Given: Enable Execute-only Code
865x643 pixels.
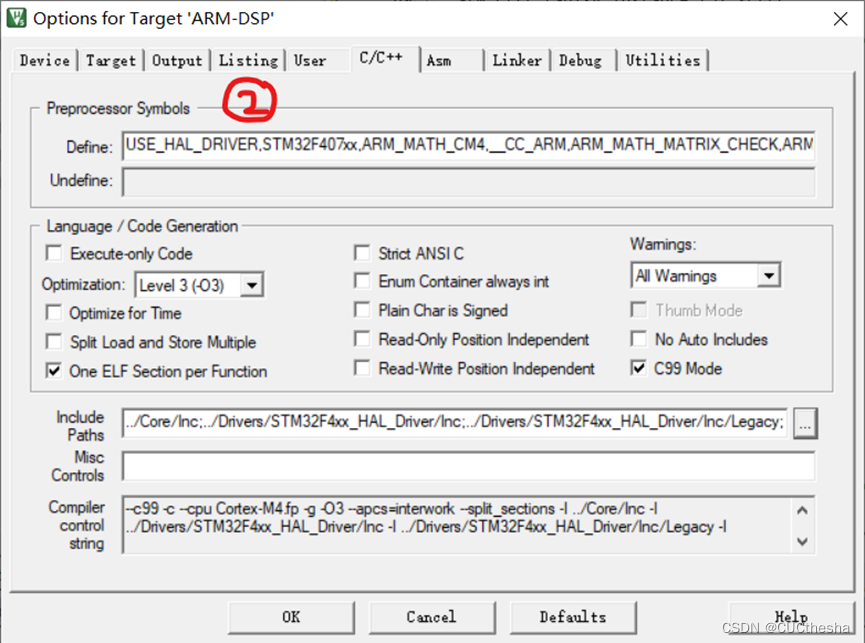Looking at the screenshot, I should tap(54, 253).
